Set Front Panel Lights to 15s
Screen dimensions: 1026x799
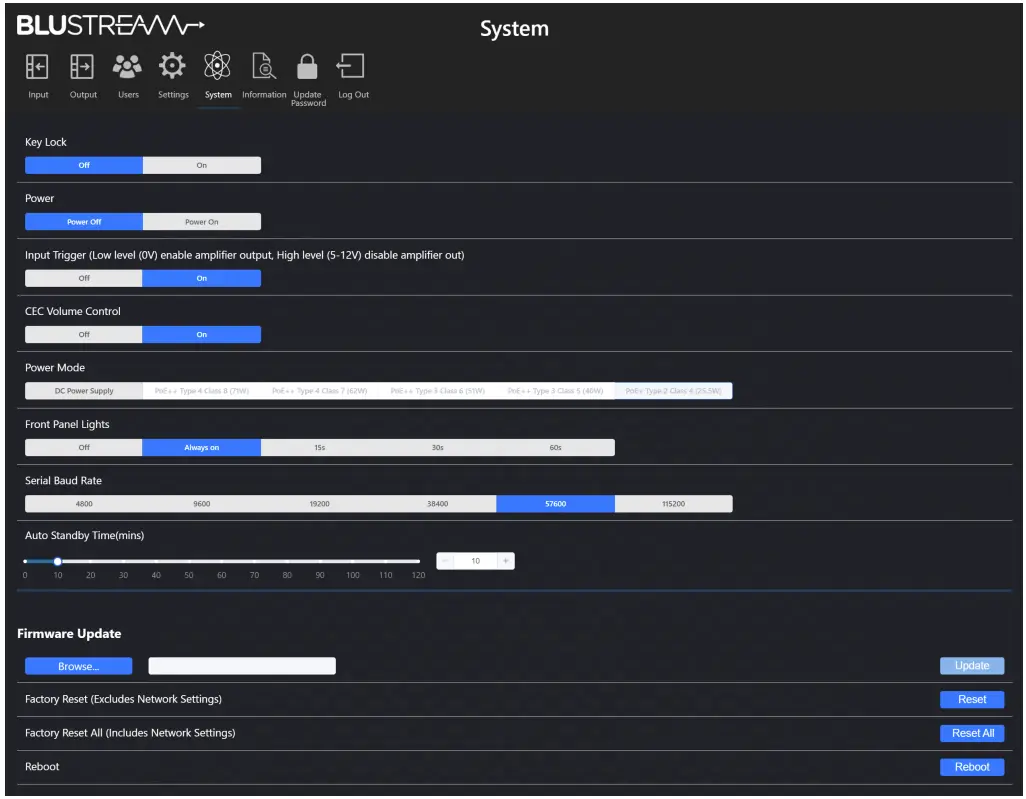(x=319, y=448)
